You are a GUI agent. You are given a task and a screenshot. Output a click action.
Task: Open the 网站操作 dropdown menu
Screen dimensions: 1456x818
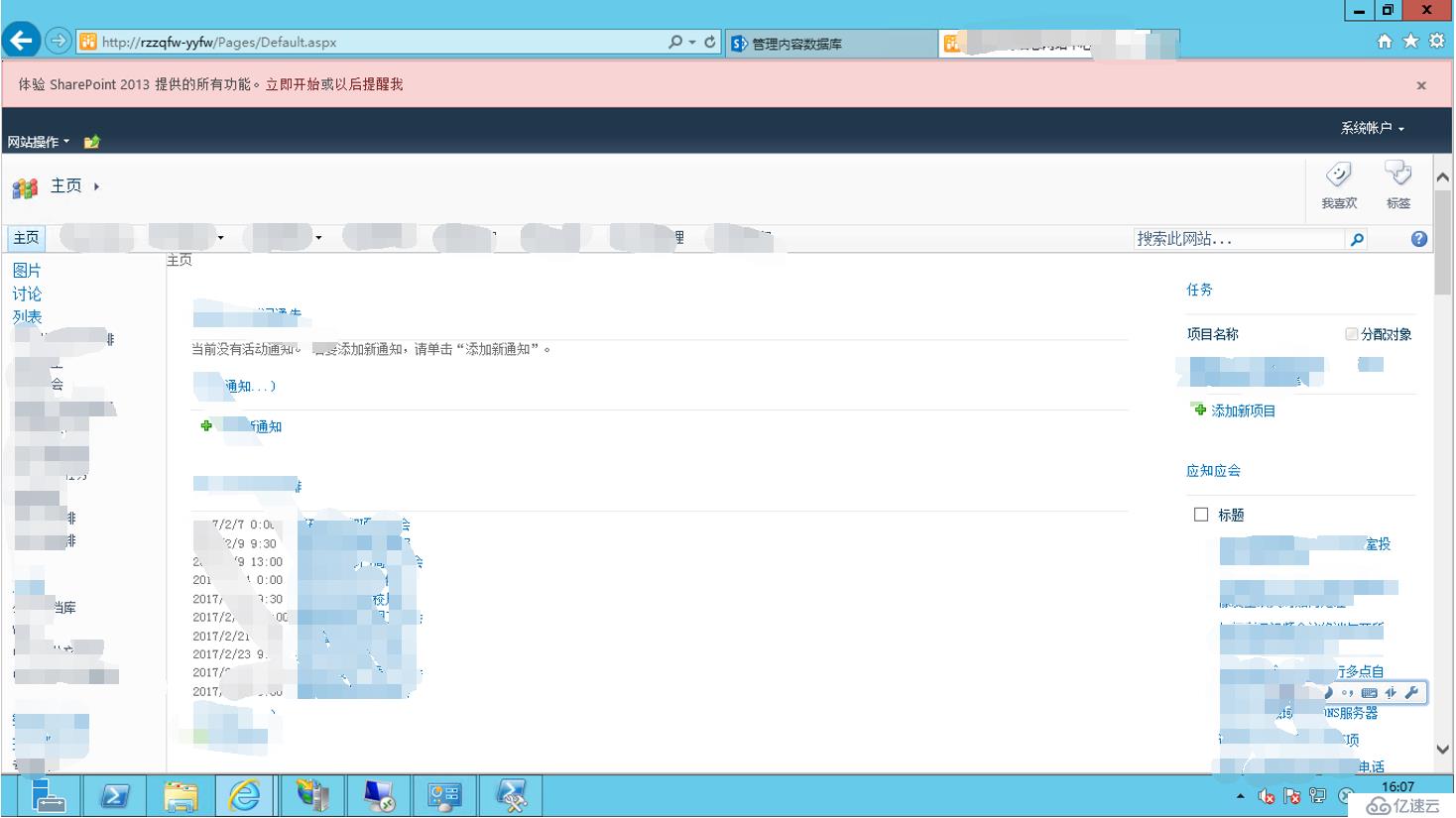click(x=39, y=142)
